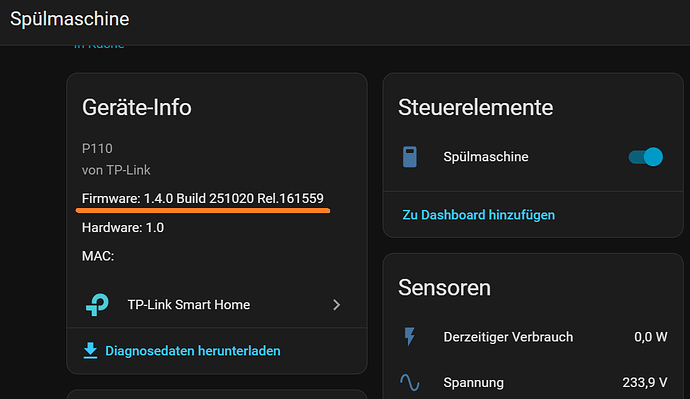Select the Spülmaschine control entity label
Screen dimensions: 690x399
pyautogui.click(x=486, y=157)
